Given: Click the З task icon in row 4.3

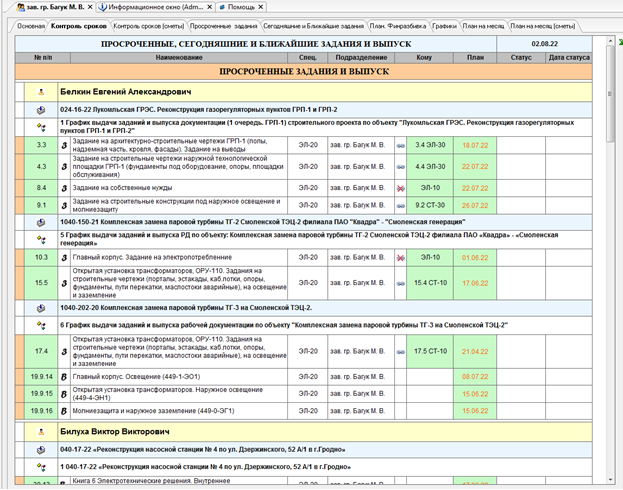Looking at the screenshot, I should (64, 167).
